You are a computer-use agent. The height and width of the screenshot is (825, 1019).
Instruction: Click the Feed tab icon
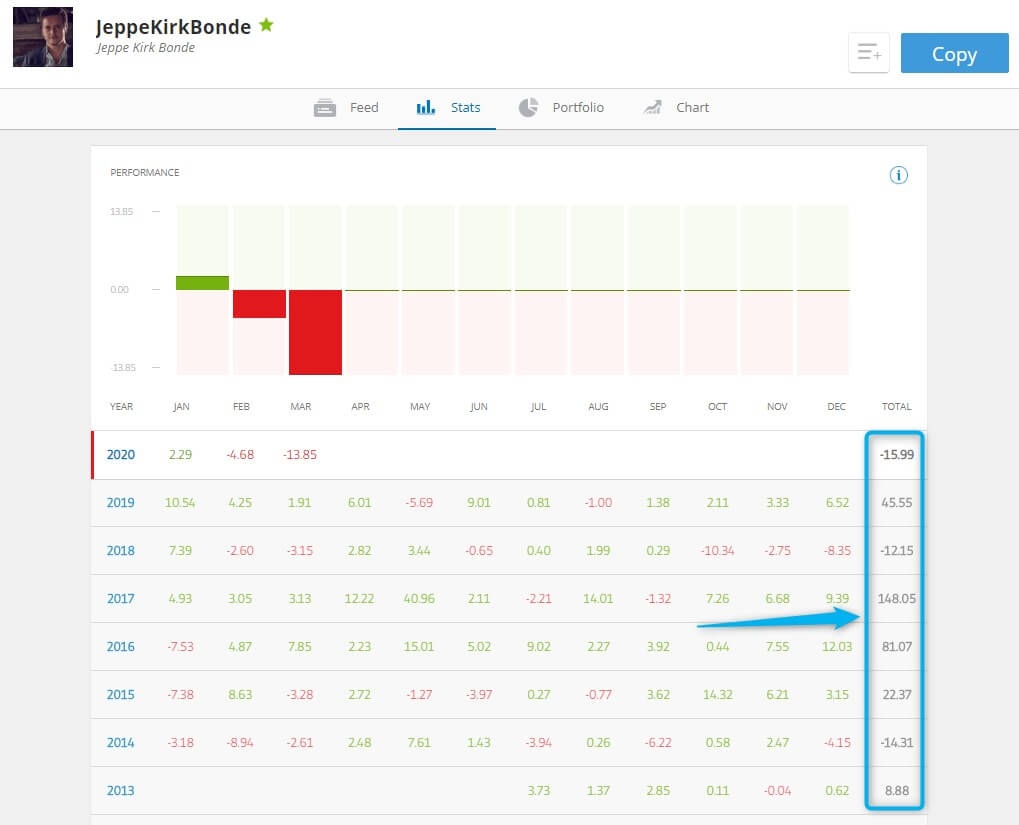coord(325,108)
